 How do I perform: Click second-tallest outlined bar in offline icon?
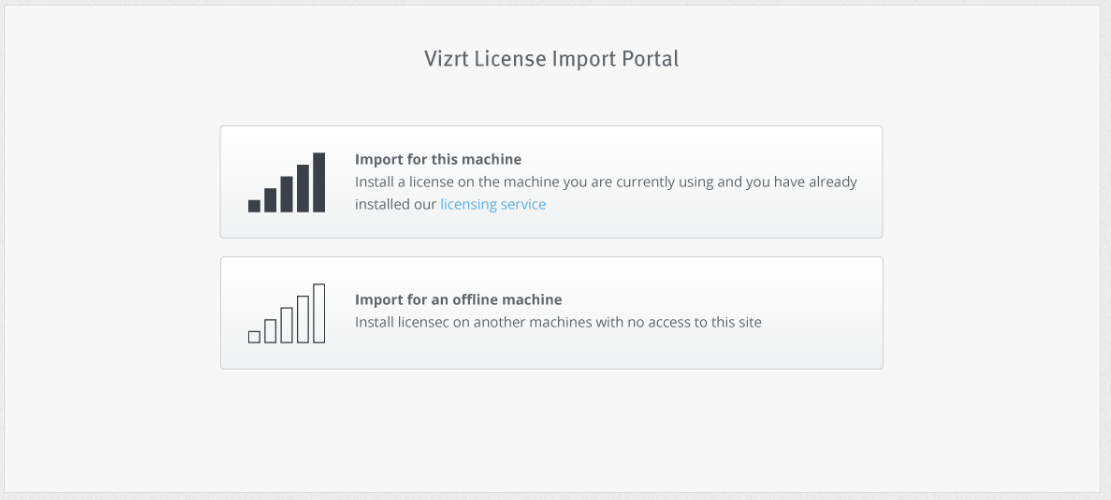(x=303, y=319)
